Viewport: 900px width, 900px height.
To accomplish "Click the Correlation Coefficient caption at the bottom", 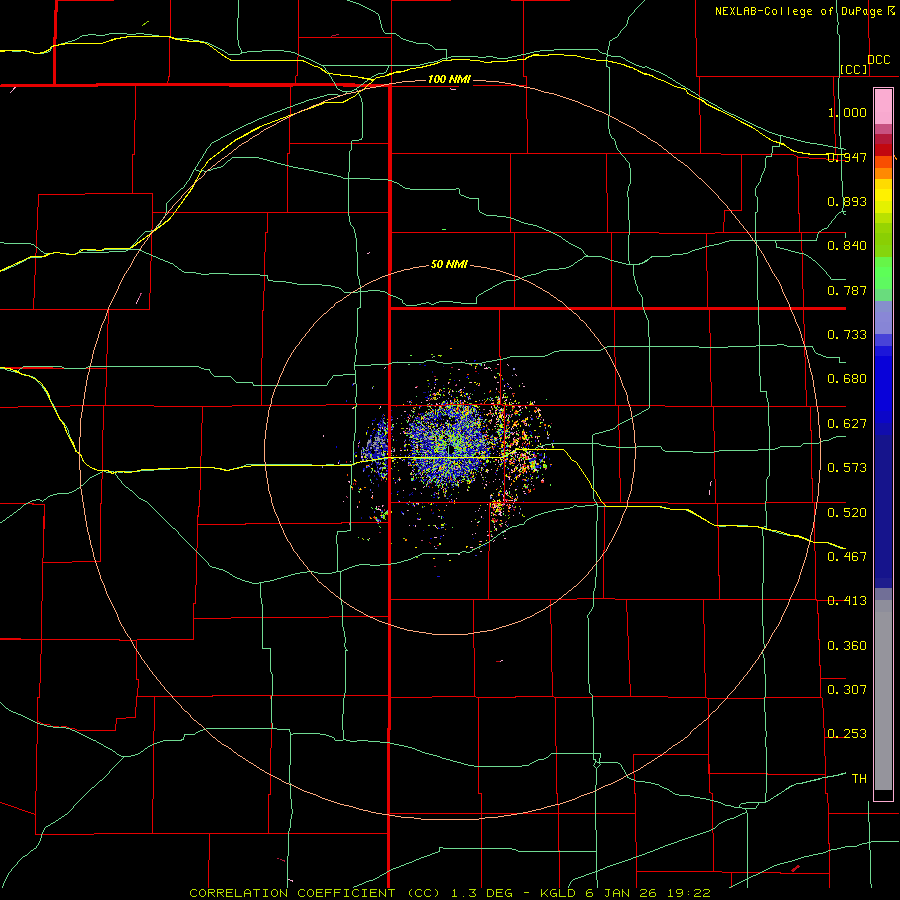I will (x=449, y=893).
